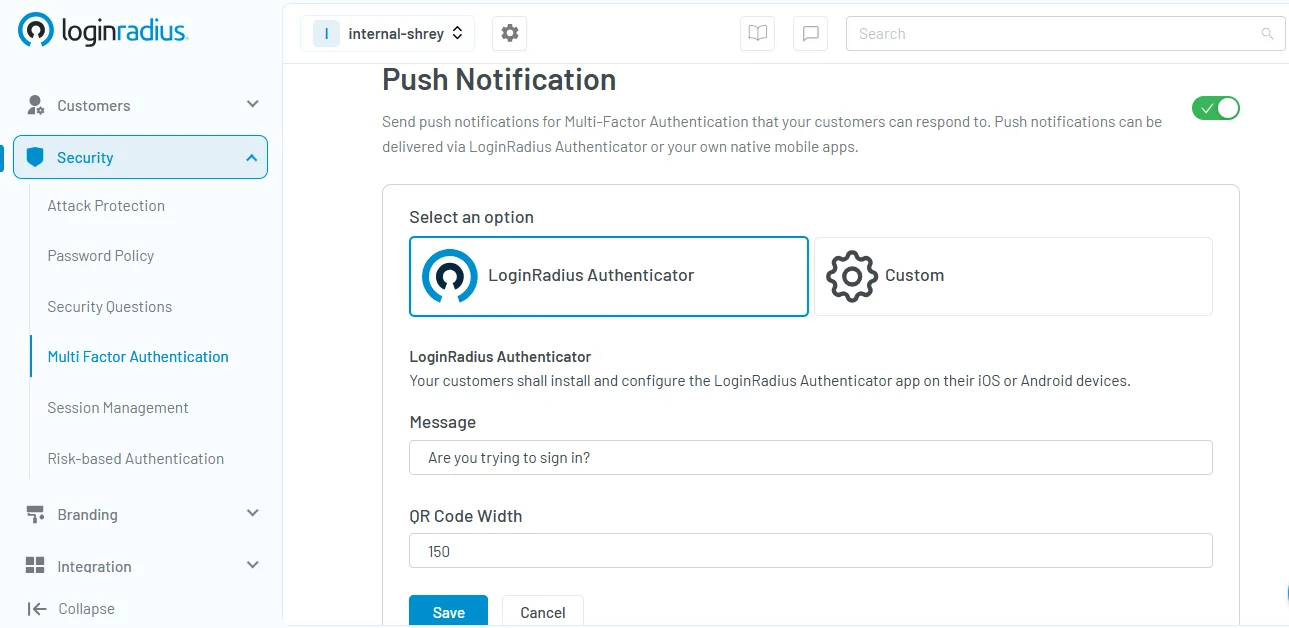Click the Save button

pos(448,612)
